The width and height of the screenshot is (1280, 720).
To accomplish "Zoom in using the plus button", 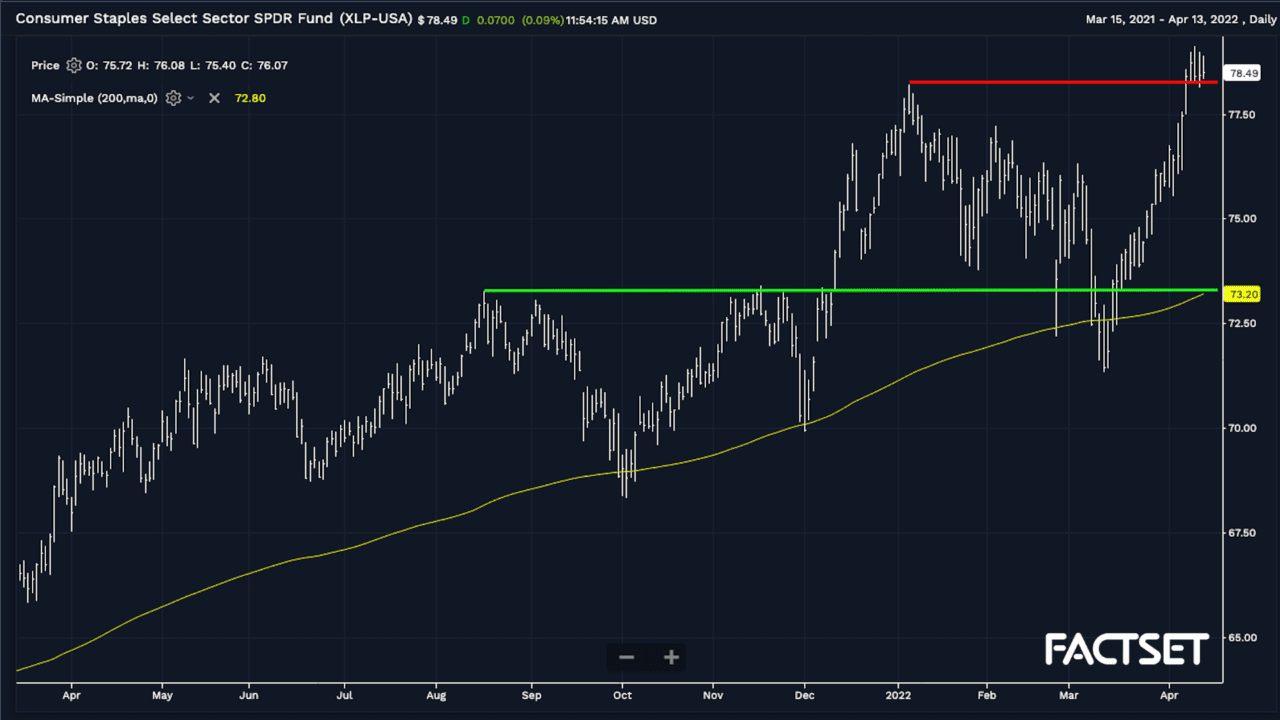I will (672, 657).
